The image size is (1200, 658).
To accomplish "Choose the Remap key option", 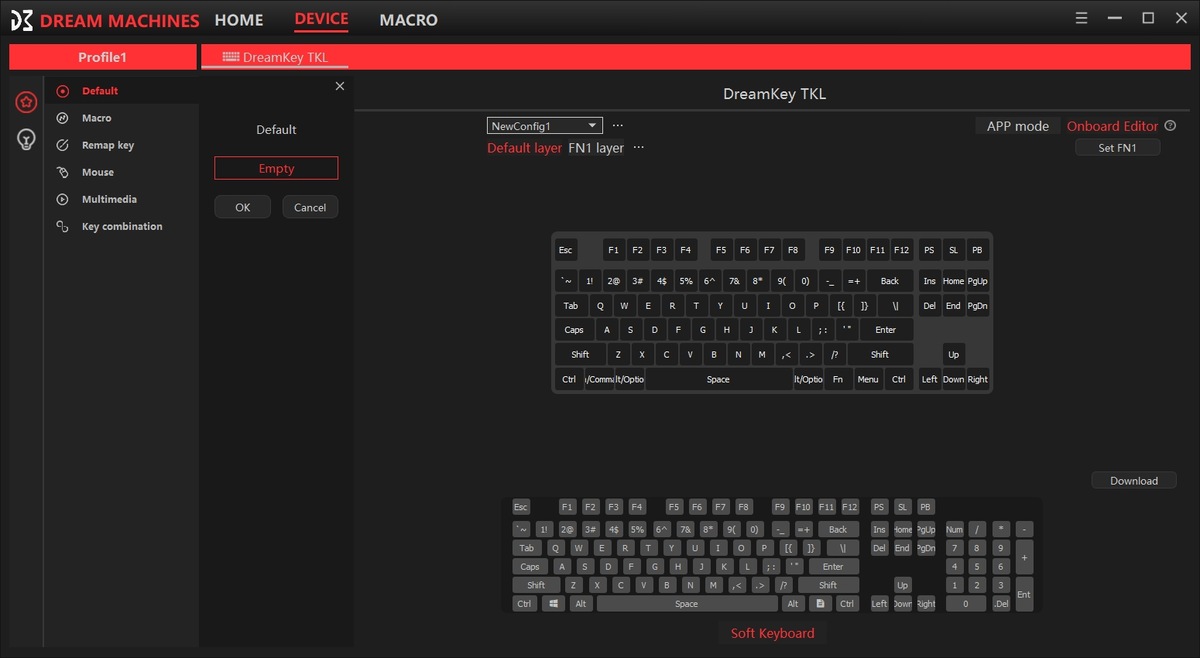I will pos(107,145).
